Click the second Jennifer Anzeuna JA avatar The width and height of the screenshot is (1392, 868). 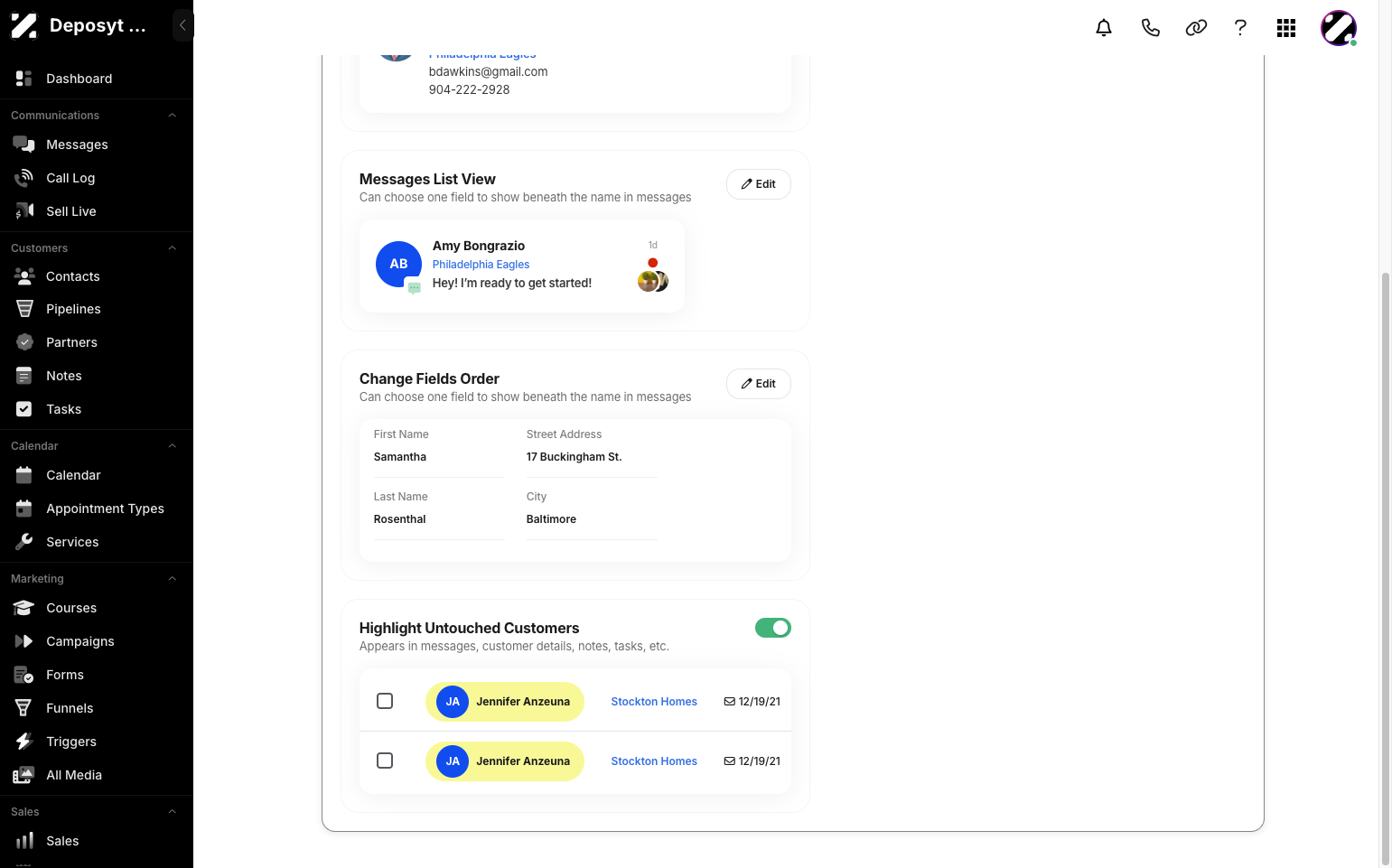tap(453, 761)
